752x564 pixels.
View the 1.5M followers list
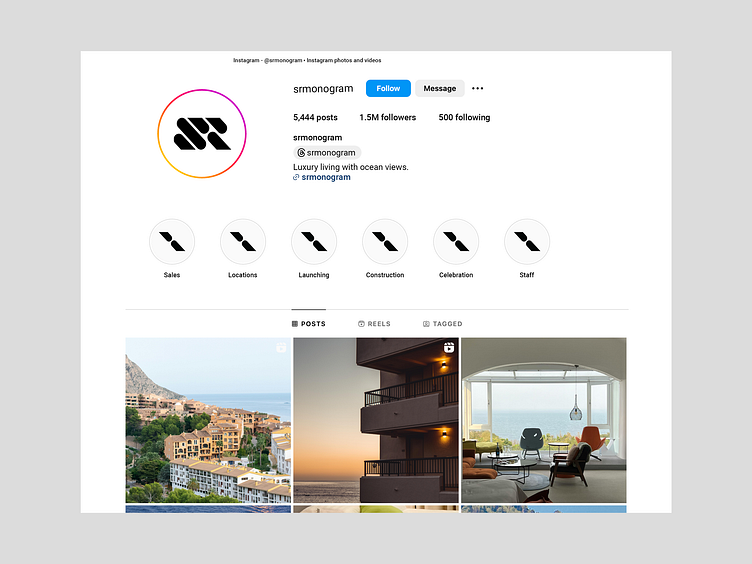tap(388, 118)
